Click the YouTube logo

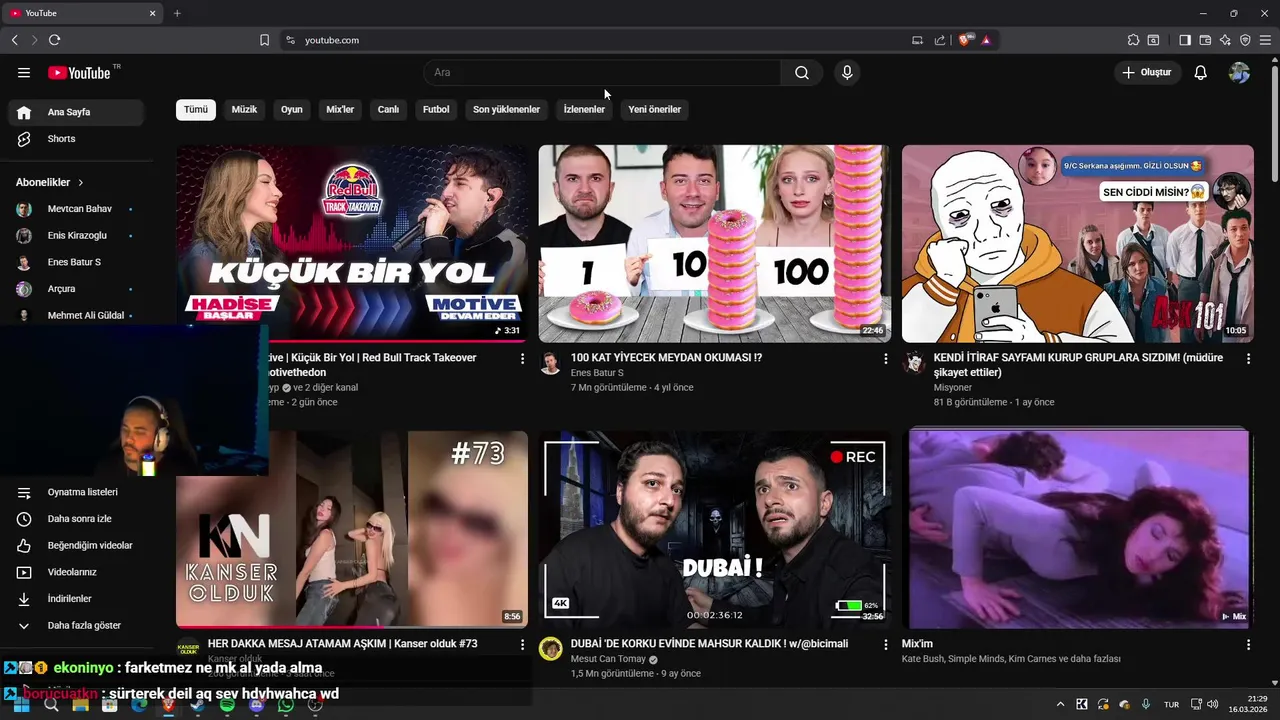[x=79, y=73]
